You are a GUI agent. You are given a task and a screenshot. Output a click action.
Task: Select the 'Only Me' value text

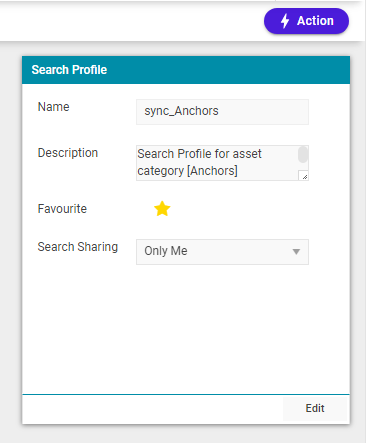pos(166,251)
